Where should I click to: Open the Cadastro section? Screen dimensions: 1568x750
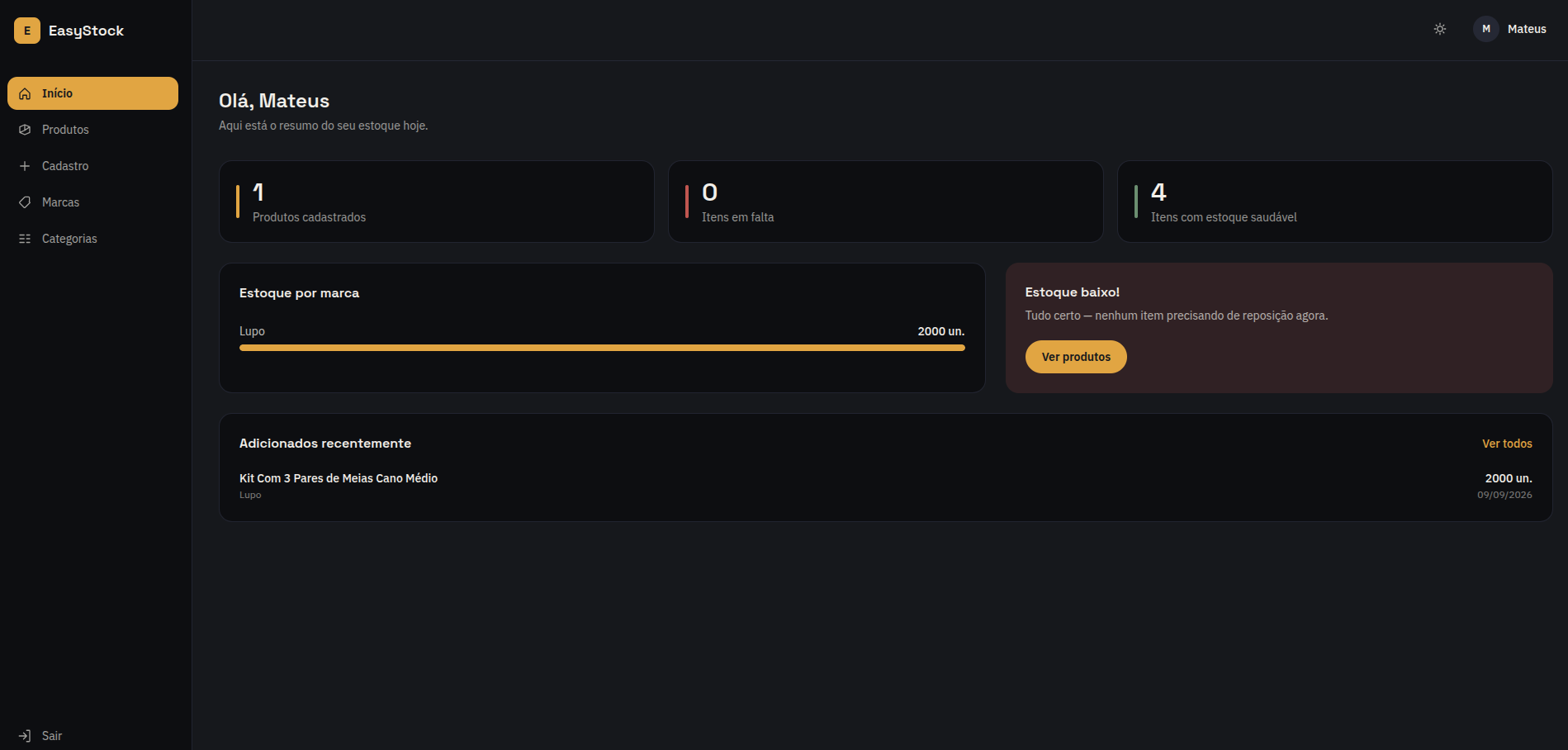pyautogui.click(x=92, y=166)
